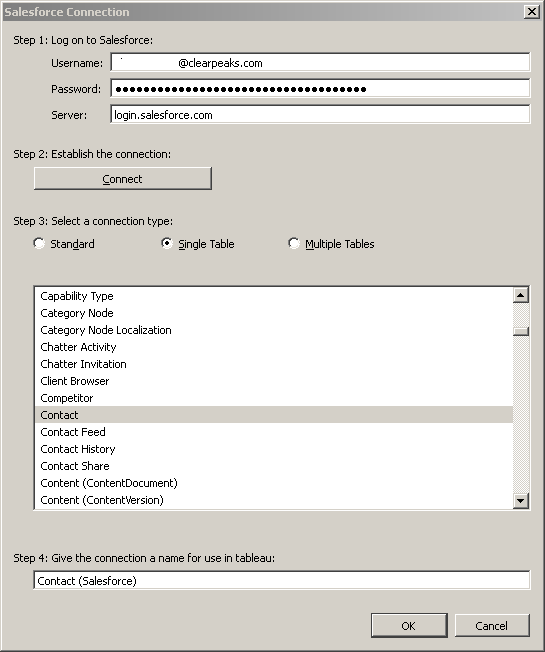Select Contact Feed table
The height and width of the screenshot is (652, 545).
point(274,432)
